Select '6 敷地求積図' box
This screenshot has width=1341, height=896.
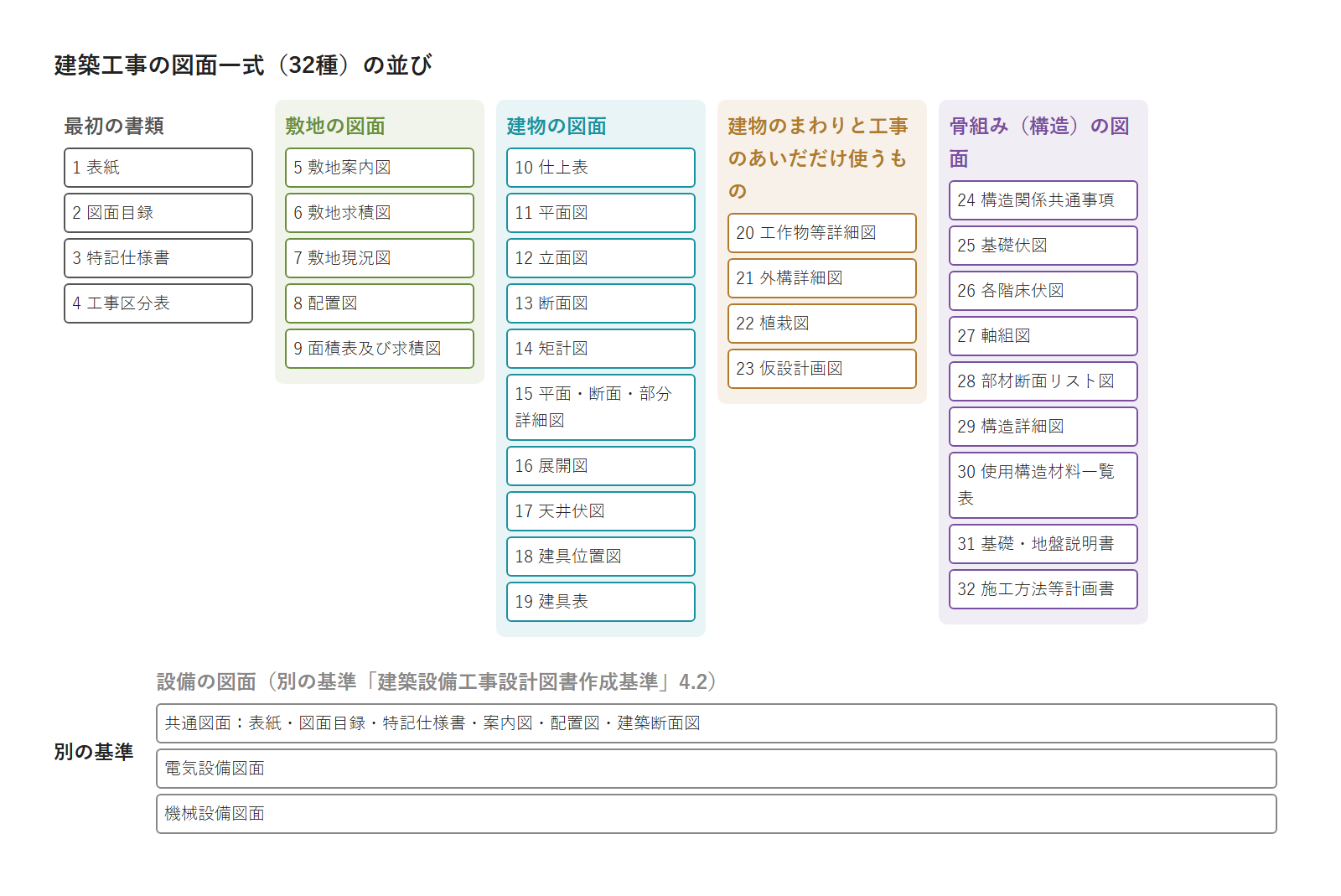(x=380, y=213)
